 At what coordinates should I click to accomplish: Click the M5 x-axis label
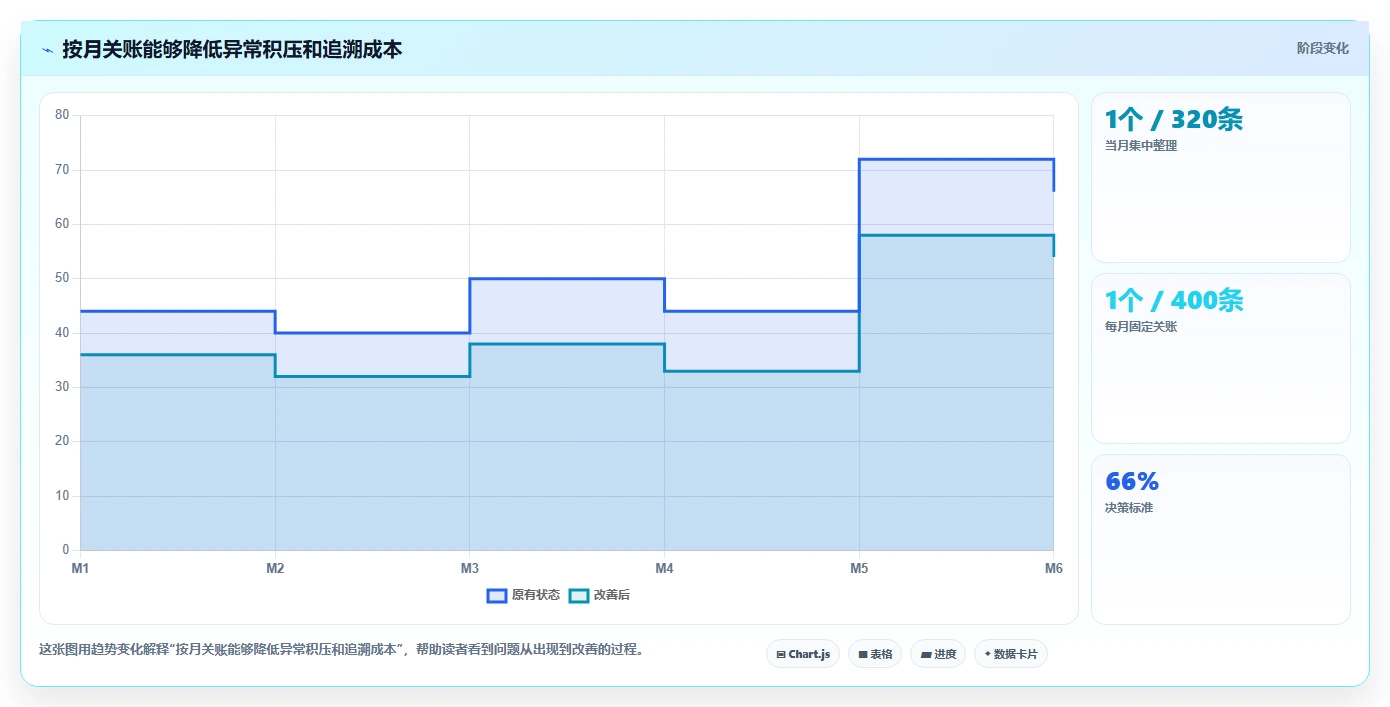(x=859, y=568)
